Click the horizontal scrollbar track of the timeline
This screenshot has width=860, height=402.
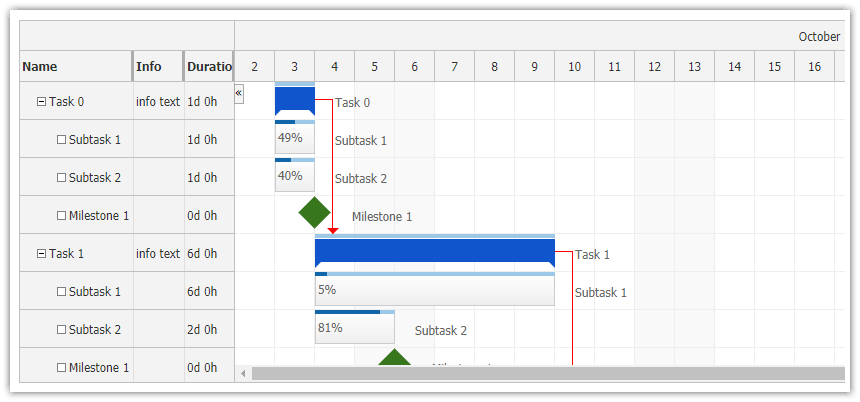point(548,374)
